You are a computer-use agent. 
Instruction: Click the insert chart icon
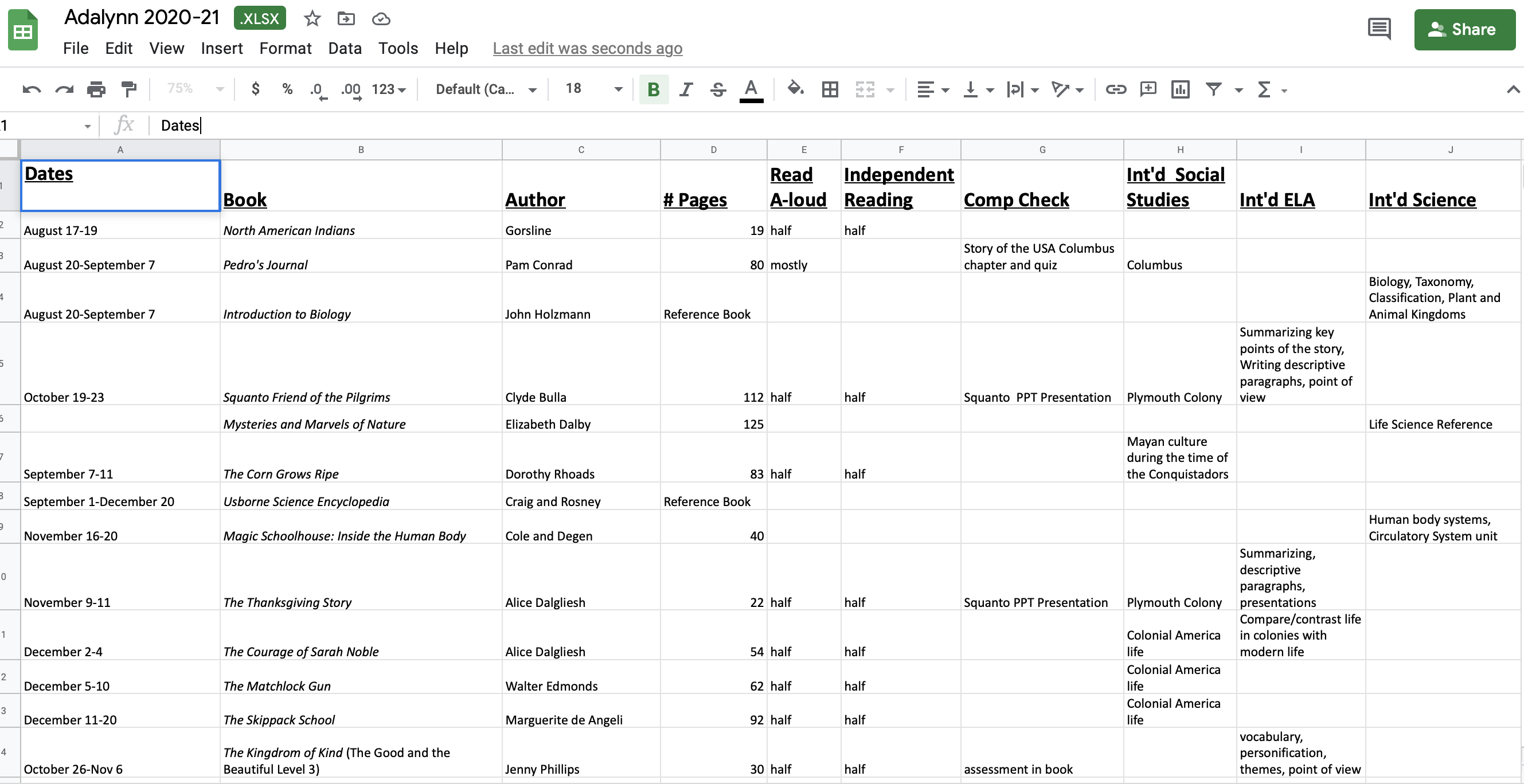1179,90
